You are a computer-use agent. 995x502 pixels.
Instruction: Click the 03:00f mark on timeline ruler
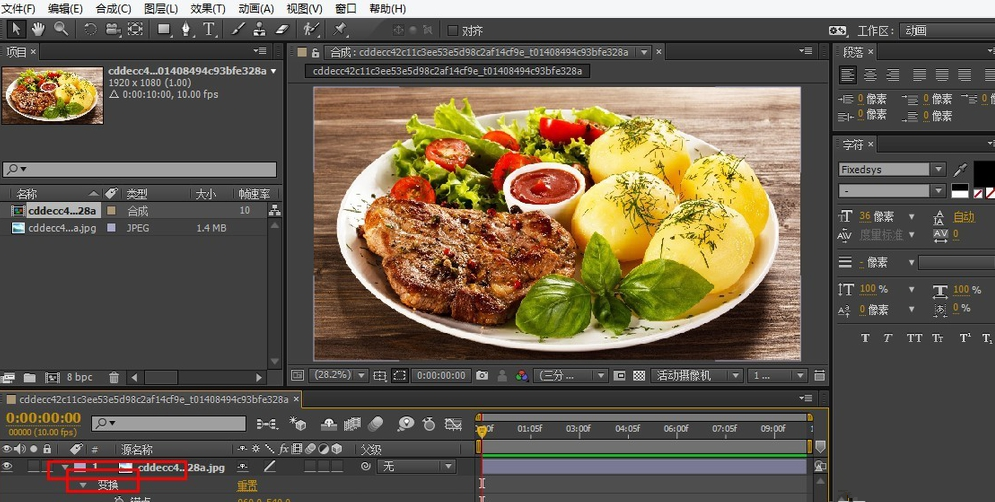pos(578,428)
